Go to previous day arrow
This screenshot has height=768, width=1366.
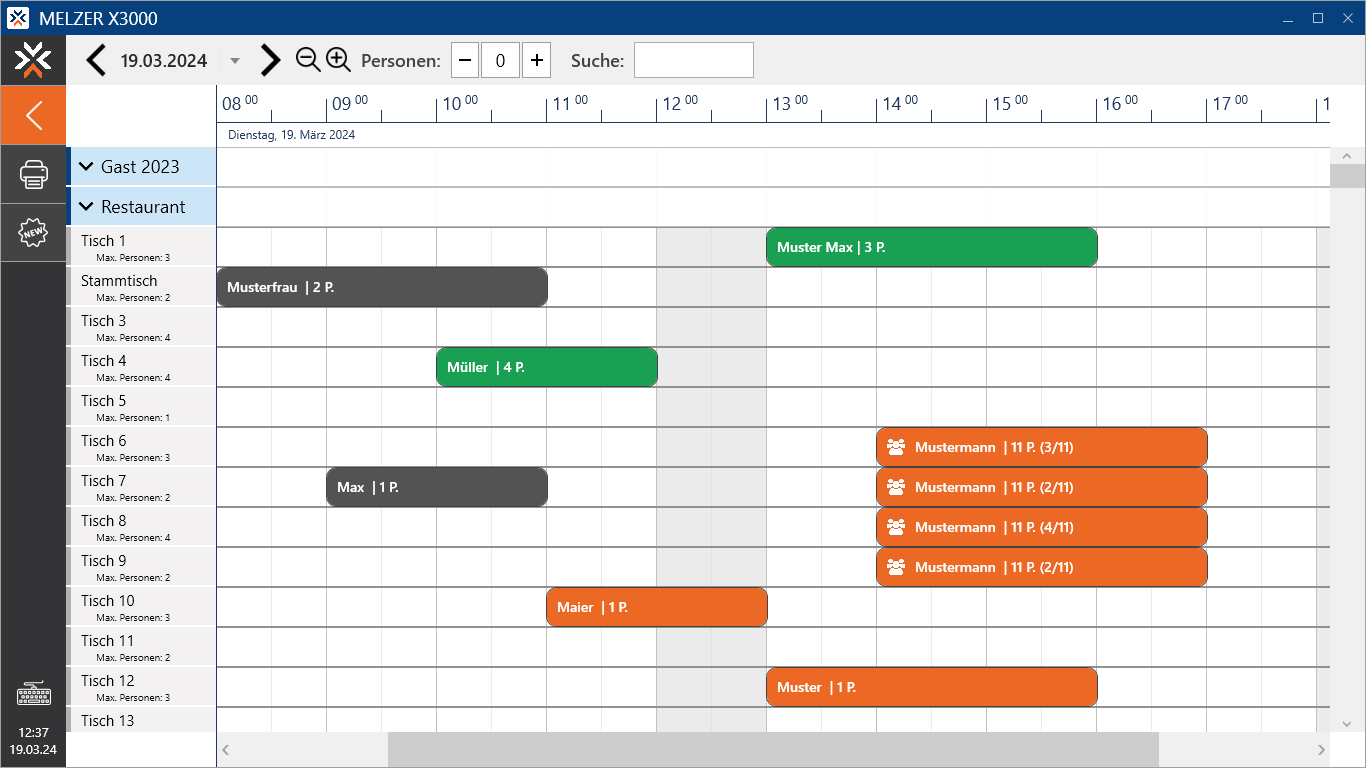96,61
